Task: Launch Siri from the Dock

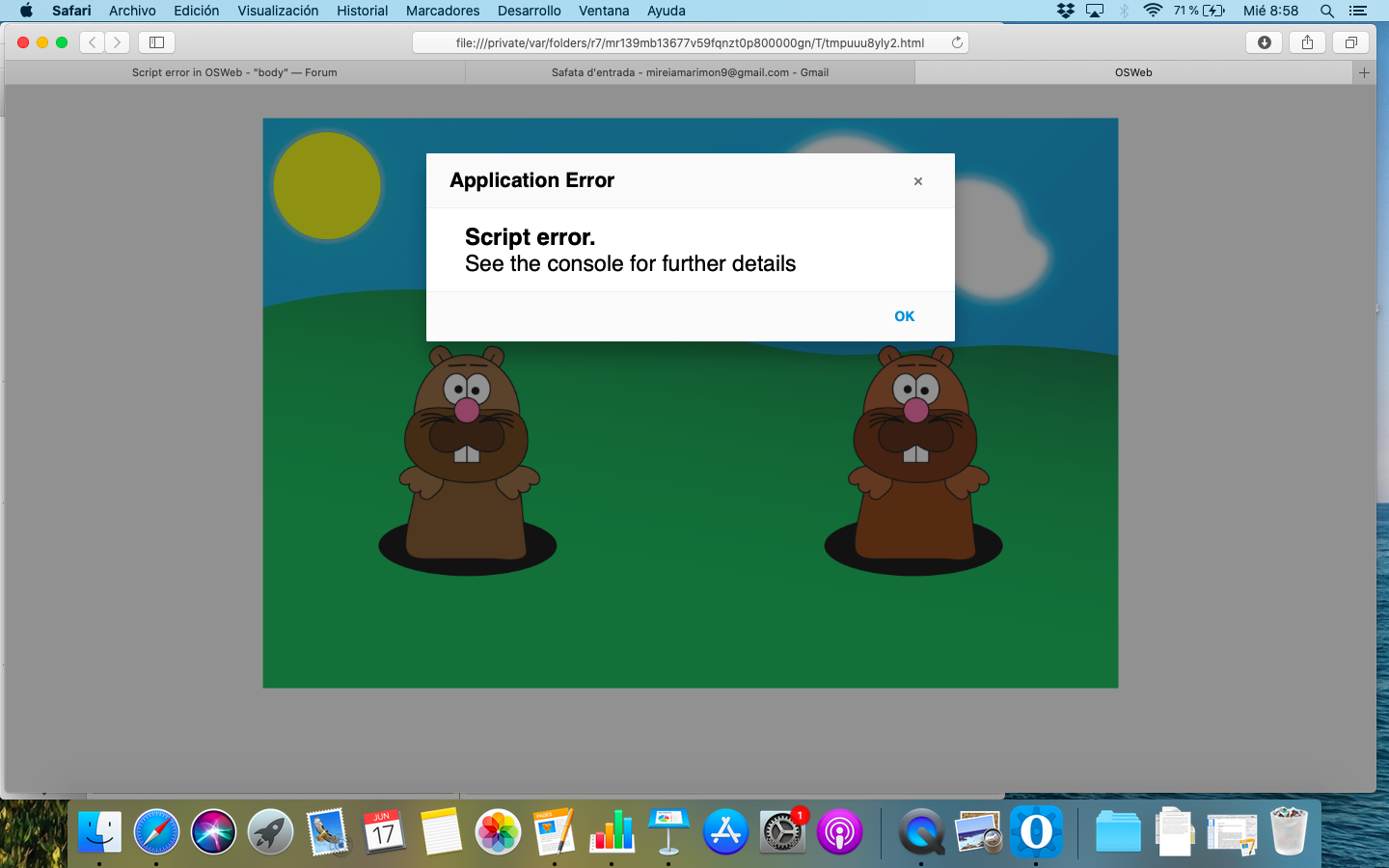Action: 213,831
